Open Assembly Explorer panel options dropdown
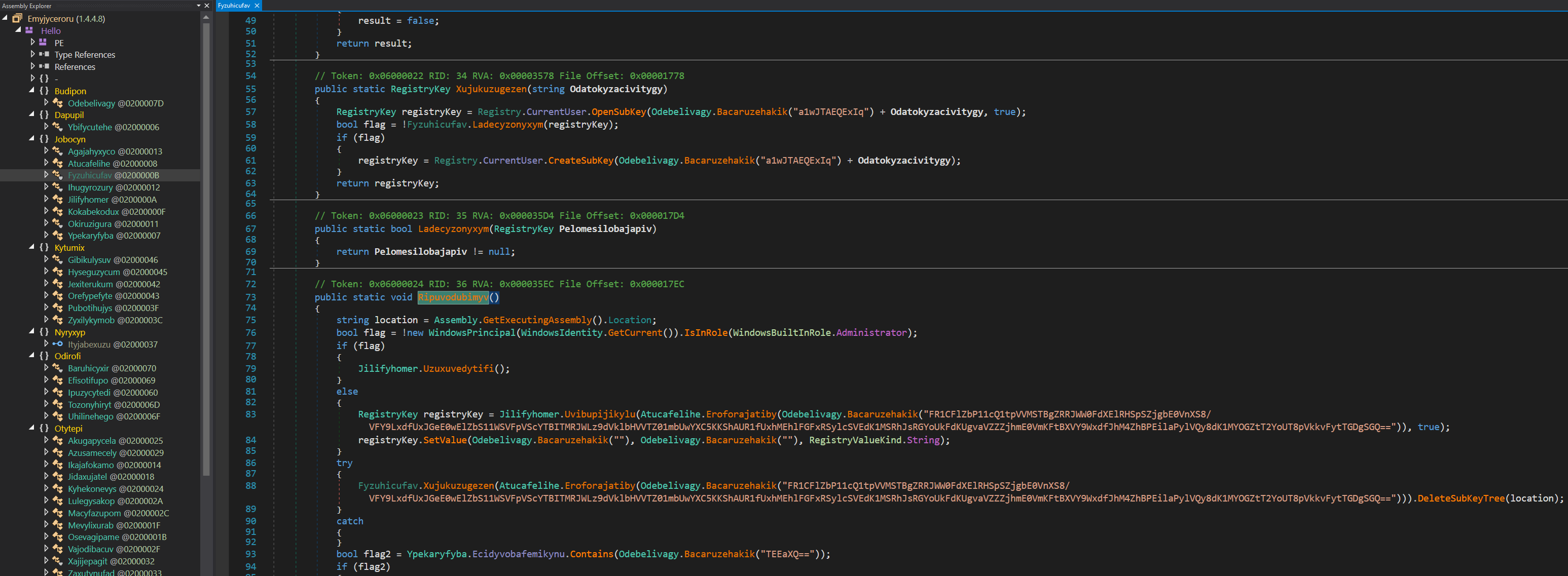The image size is (1568, 576). coord(198,6)
